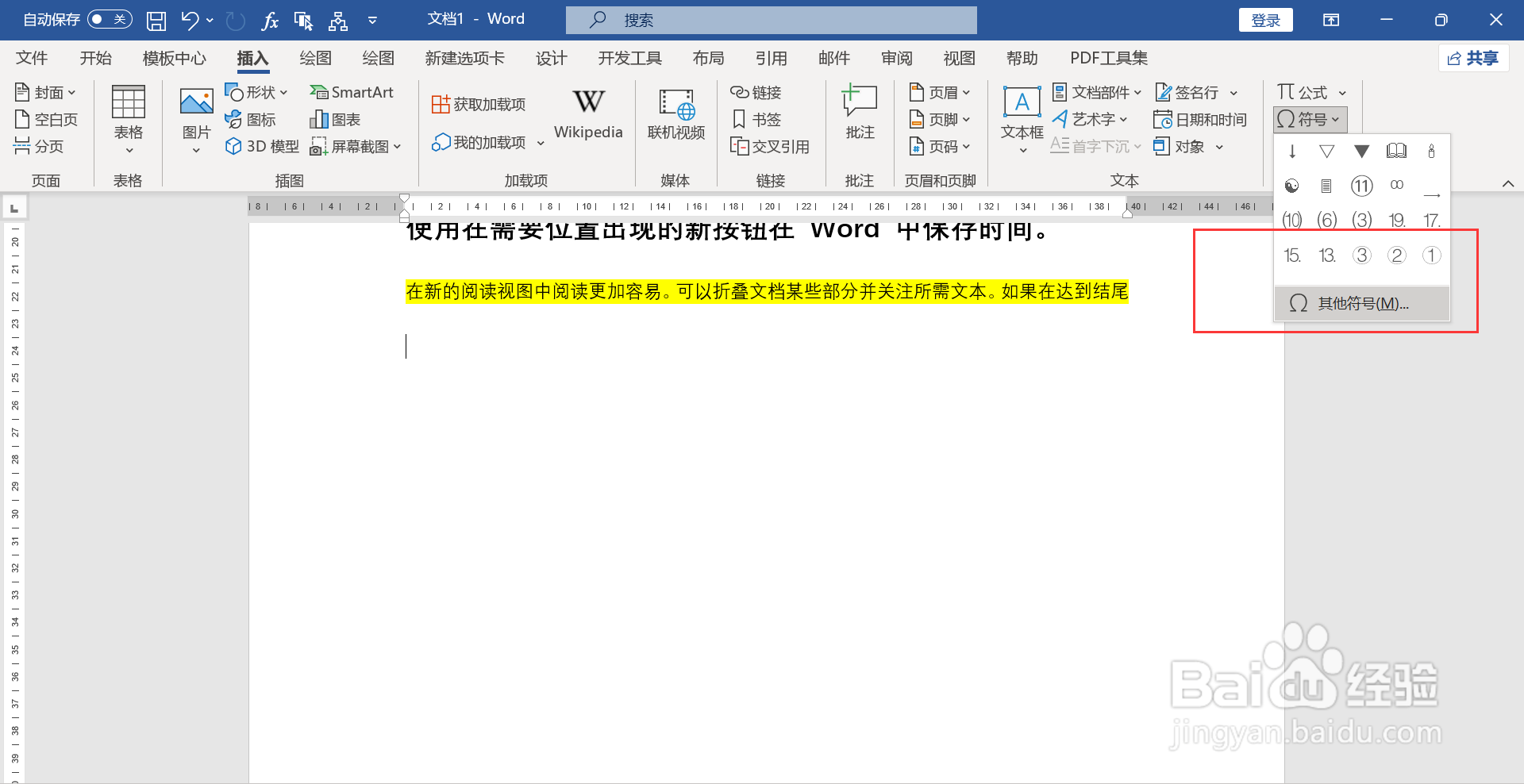The image size is (1524, 784).
Task: Open the 页脚 footer dropdown
Action: (x=940, y=120)
